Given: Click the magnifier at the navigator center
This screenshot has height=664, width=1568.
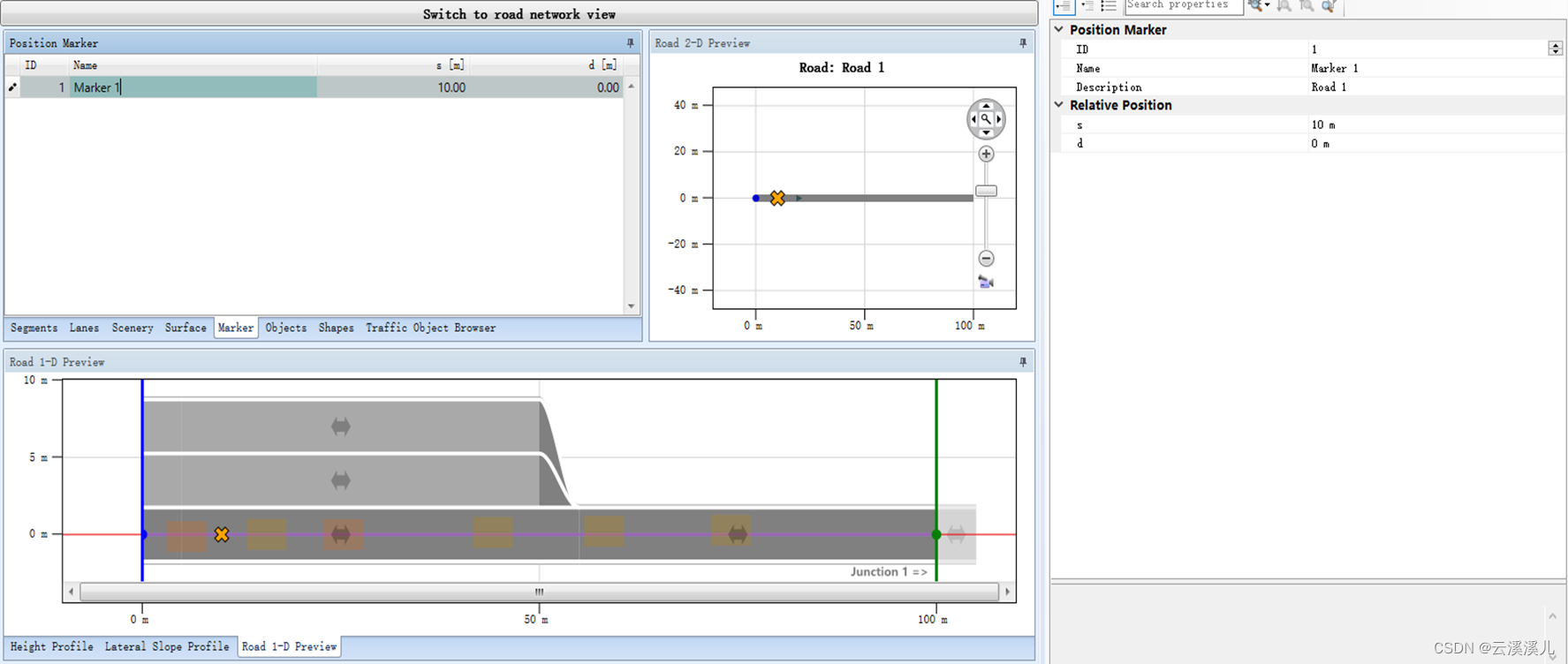Looking at the screenshot, I should coord(986,119).
